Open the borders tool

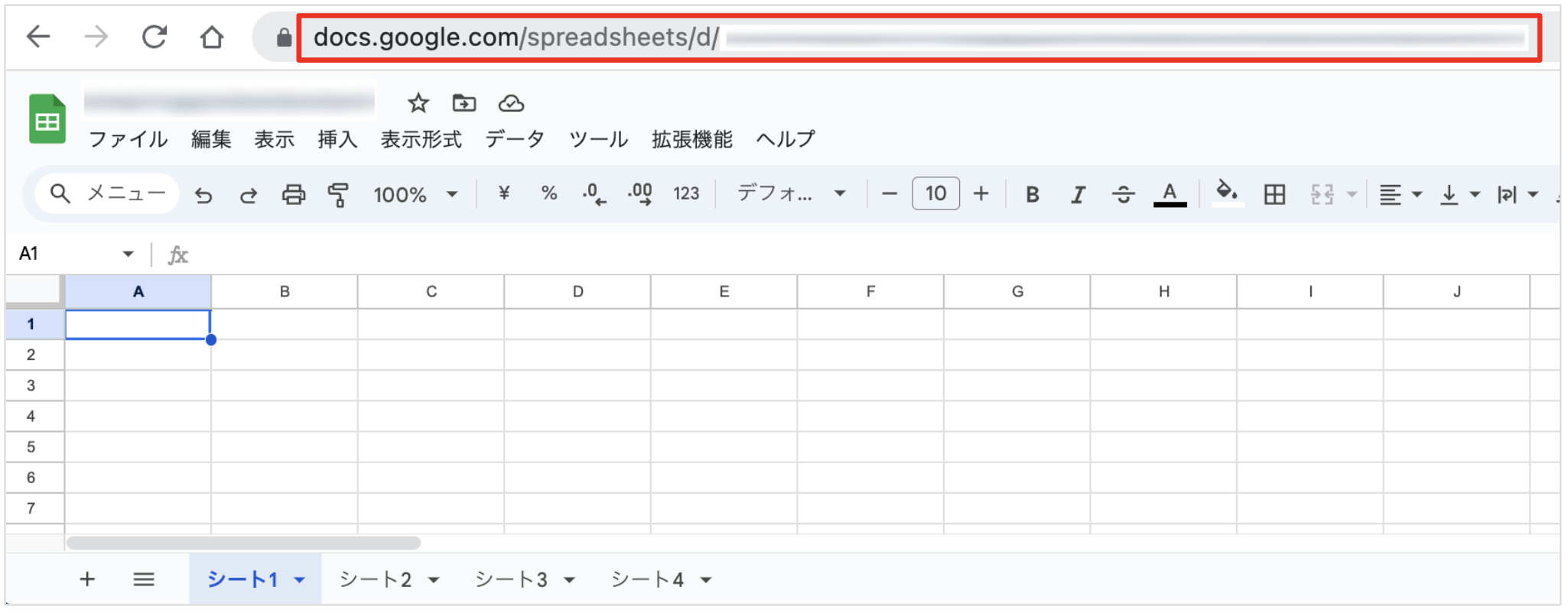click(1274, 195)
